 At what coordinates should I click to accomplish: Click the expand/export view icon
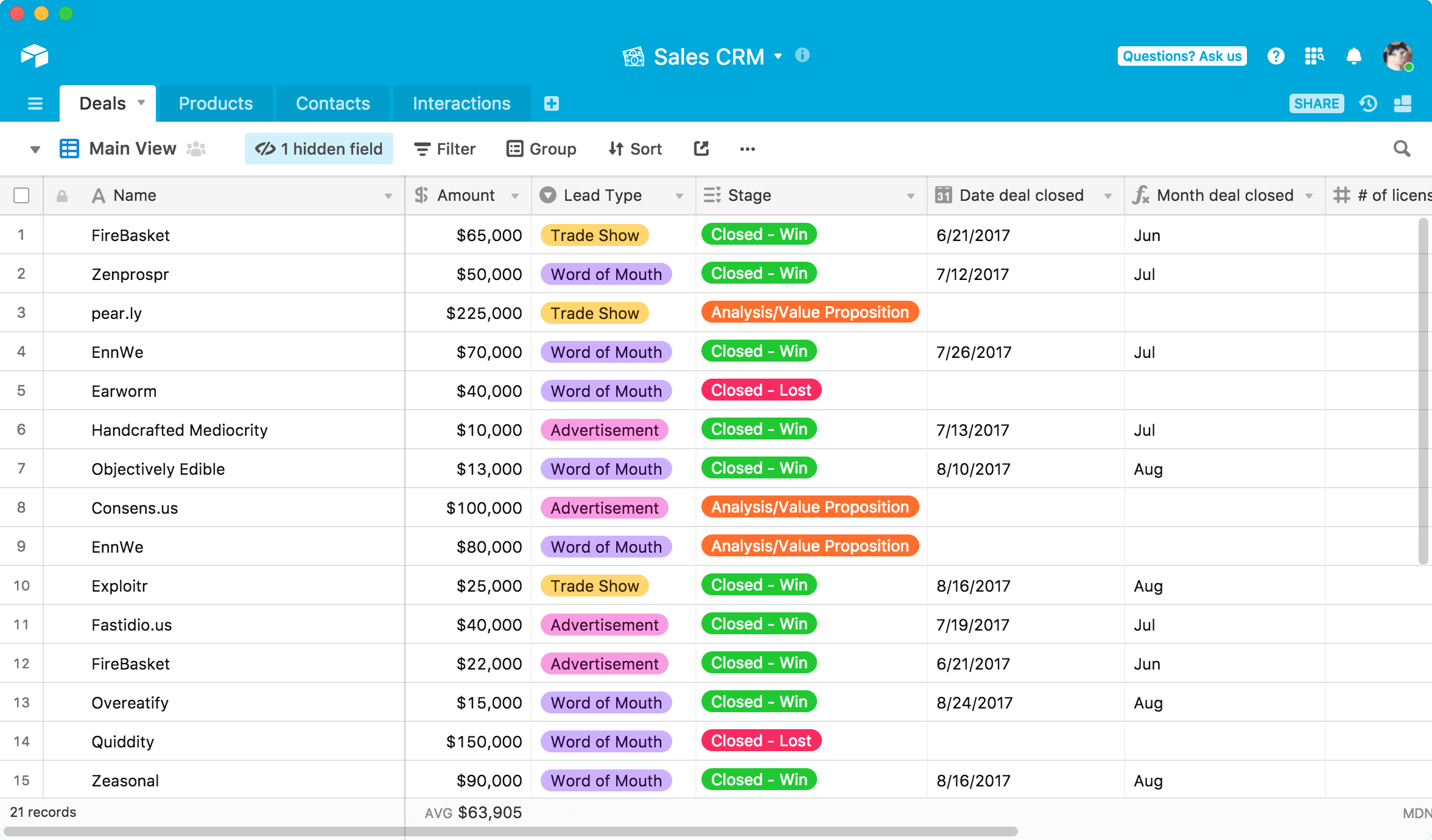click(700, 148)
